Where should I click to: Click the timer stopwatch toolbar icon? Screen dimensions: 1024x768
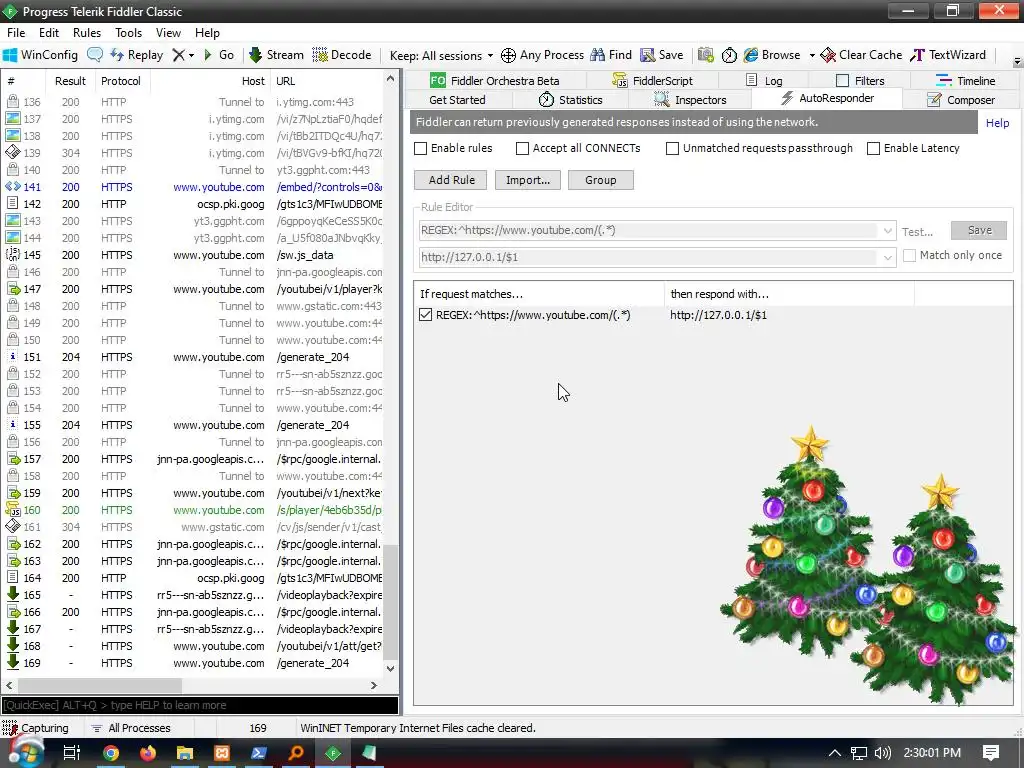pos(729,55)
